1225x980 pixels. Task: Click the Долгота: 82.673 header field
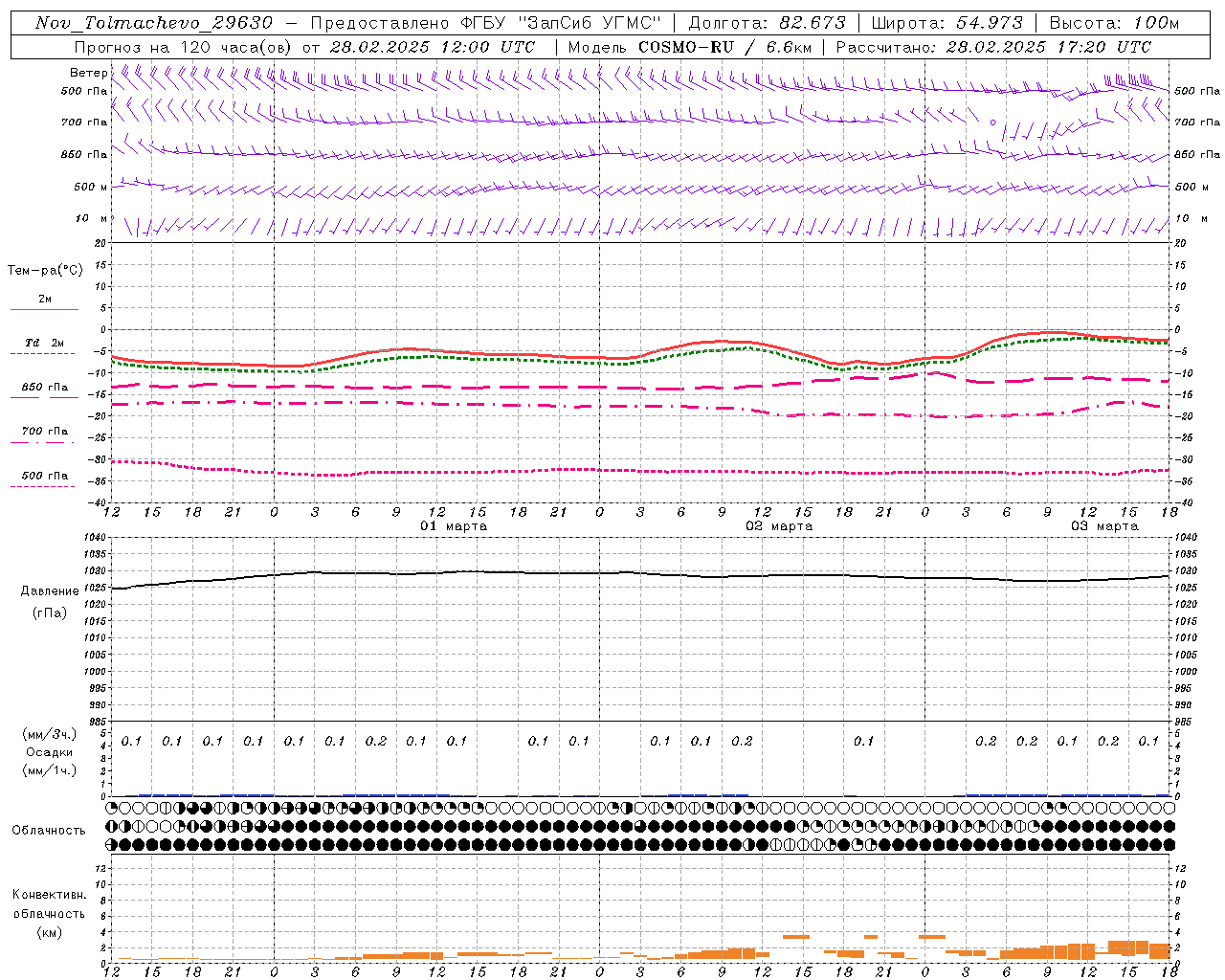768,23
